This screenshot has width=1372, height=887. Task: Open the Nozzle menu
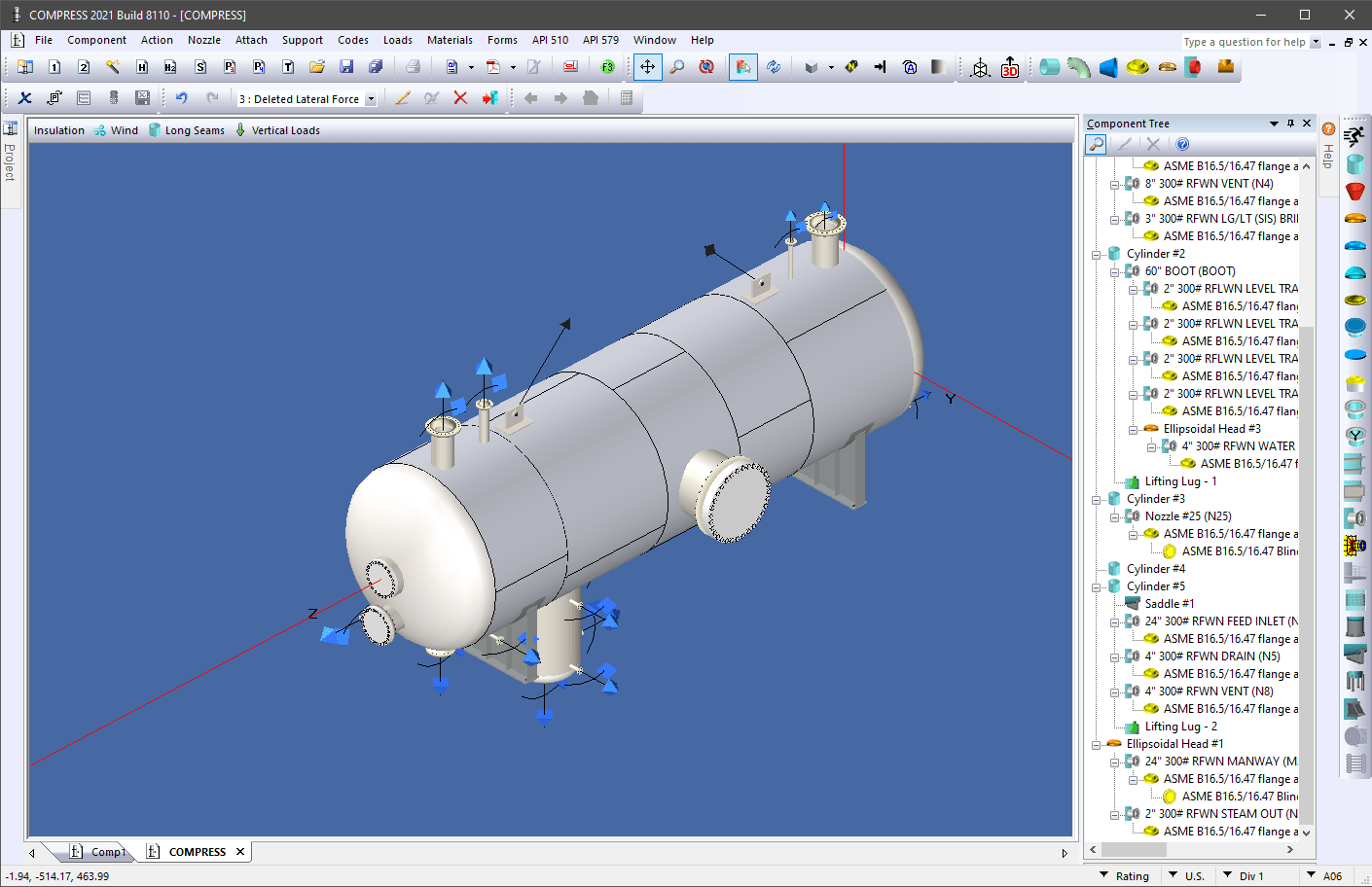click(x=204, y=40)
